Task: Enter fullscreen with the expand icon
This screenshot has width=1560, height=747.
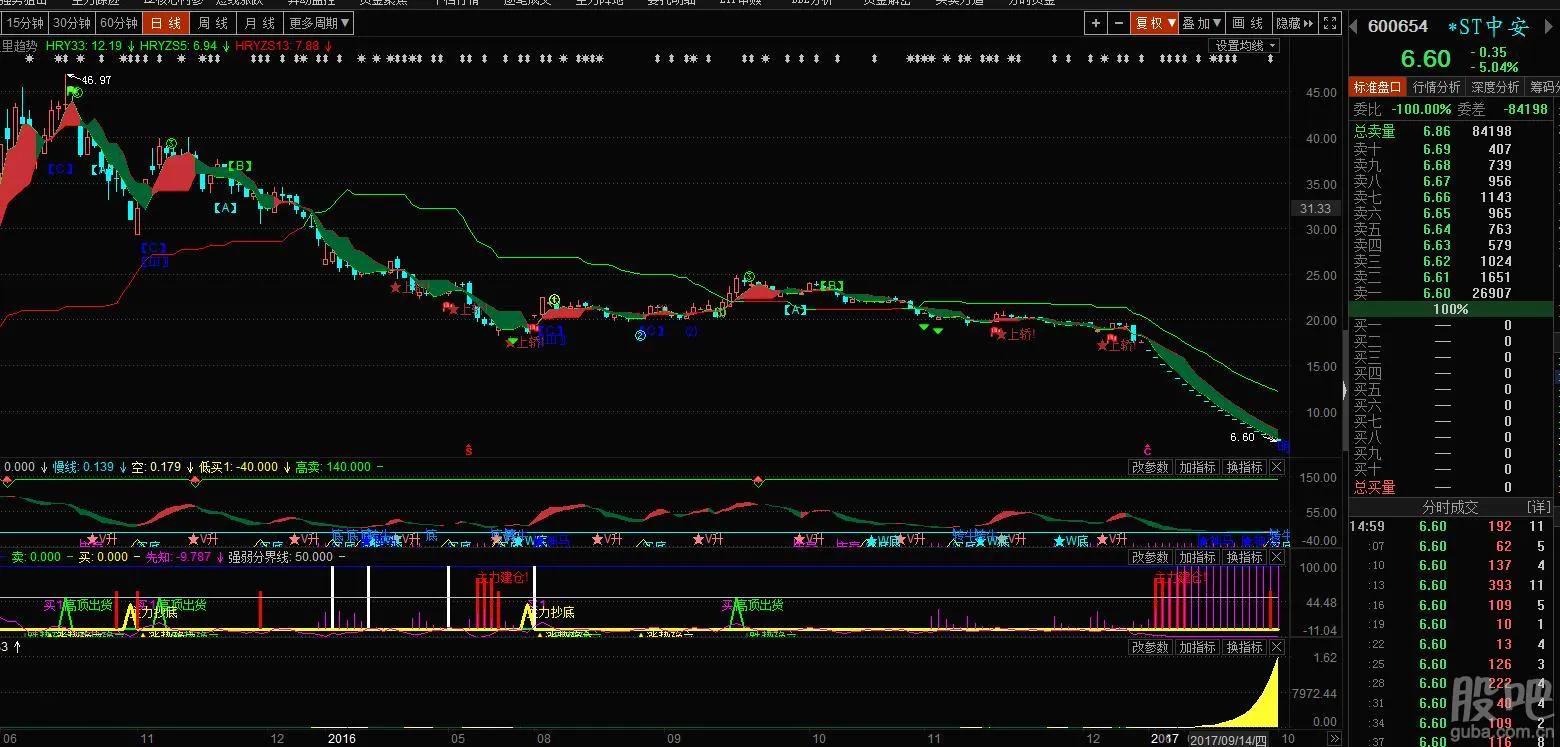Action: pyautogui.click(x=1329, y=23)
